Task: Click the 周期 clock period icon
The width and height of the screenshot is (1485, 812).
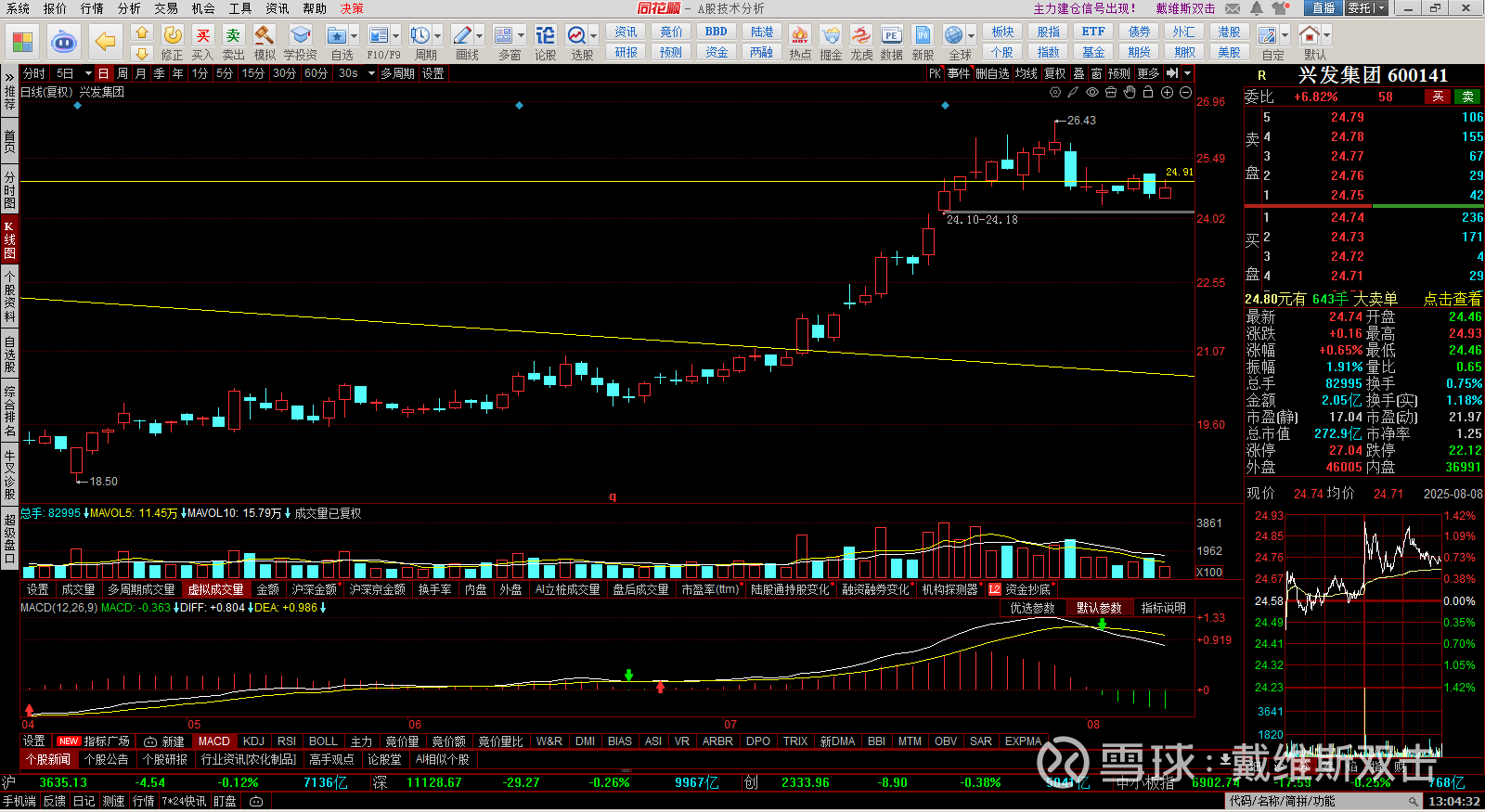Action: pos(420,35)
